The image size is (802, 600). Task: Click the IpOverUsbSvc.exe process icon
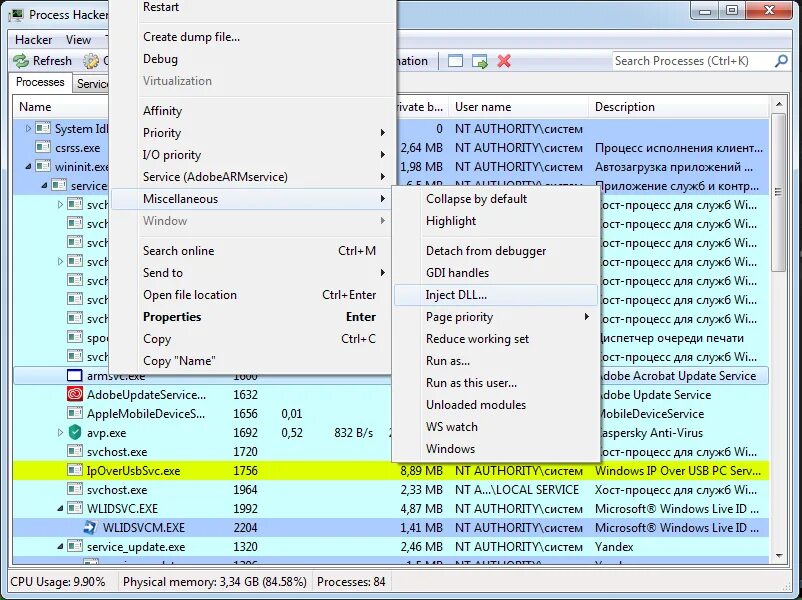[75, 471]
